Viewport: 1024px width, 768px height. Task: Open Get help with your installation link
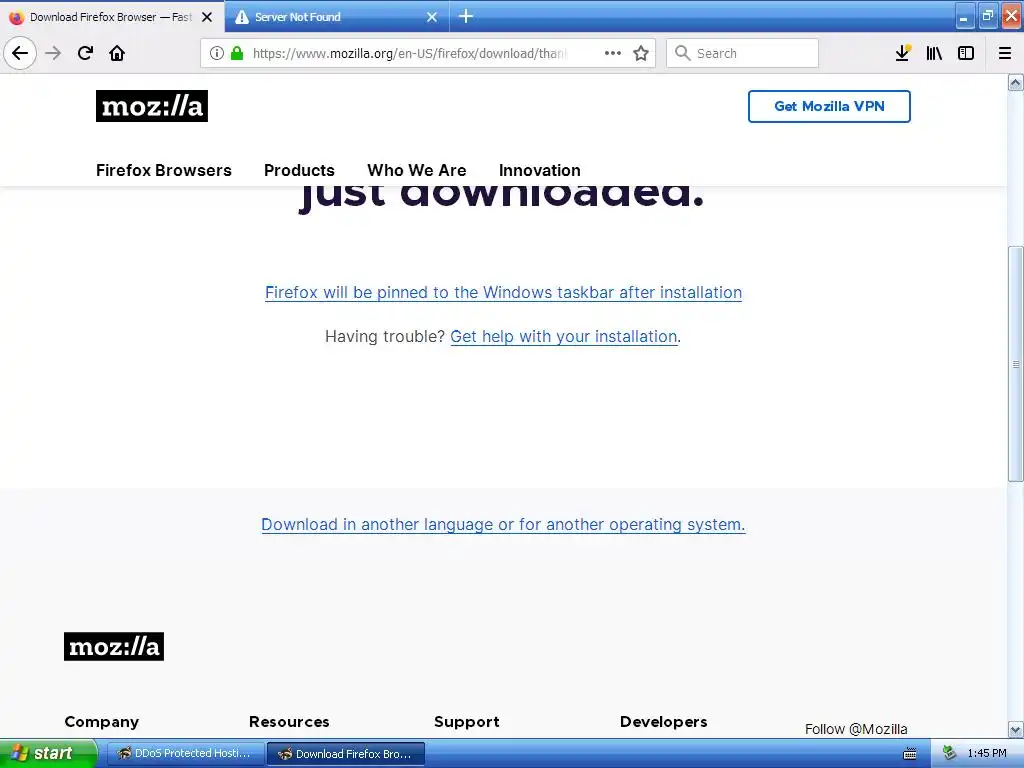click(x=564, y=336)
